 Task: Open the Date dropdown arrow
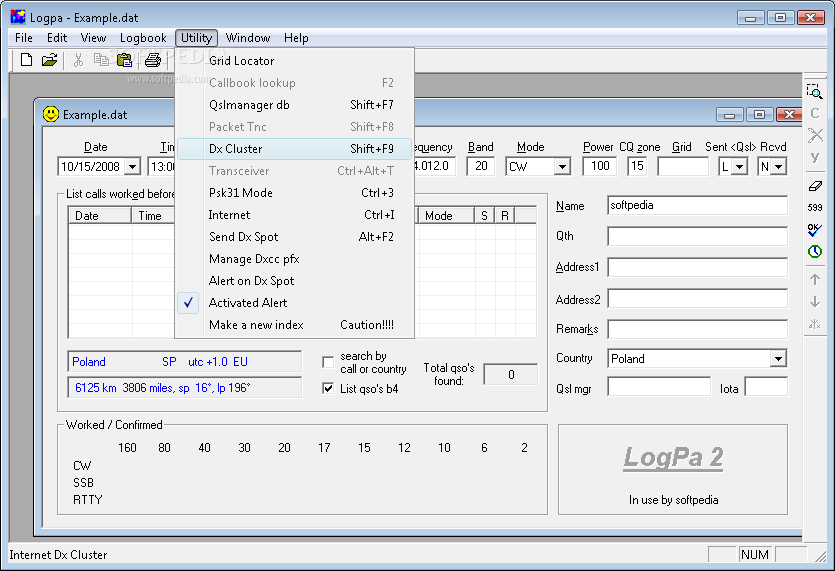coord(133,167)
